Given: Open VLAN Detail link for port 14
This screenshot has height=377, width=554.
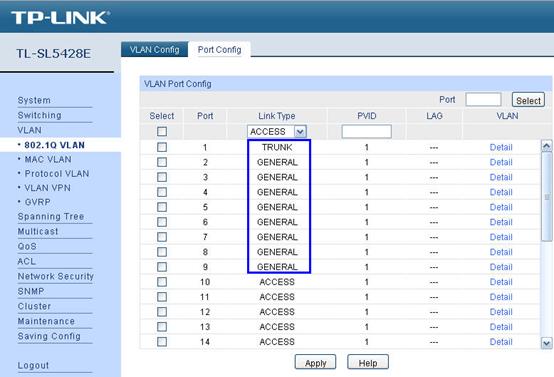Looking at the screenshot, I should [x=501, y=342].
